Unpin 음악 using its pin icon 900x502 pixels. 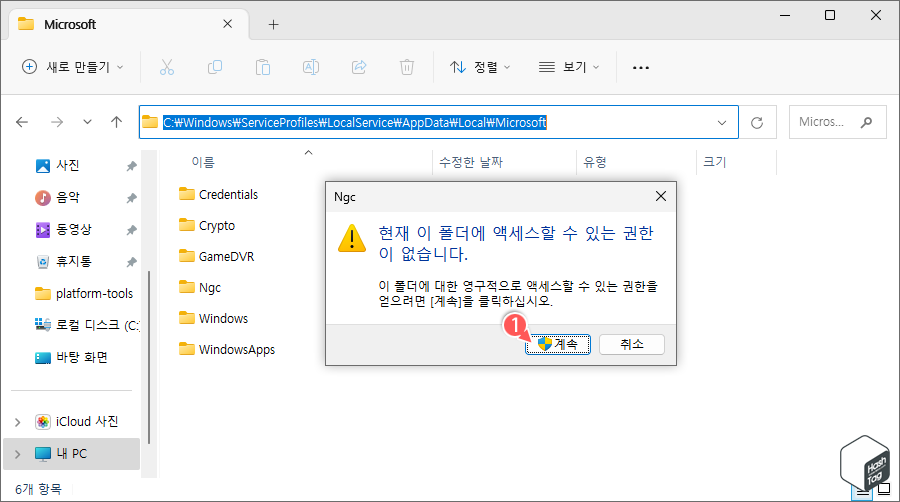131,199
